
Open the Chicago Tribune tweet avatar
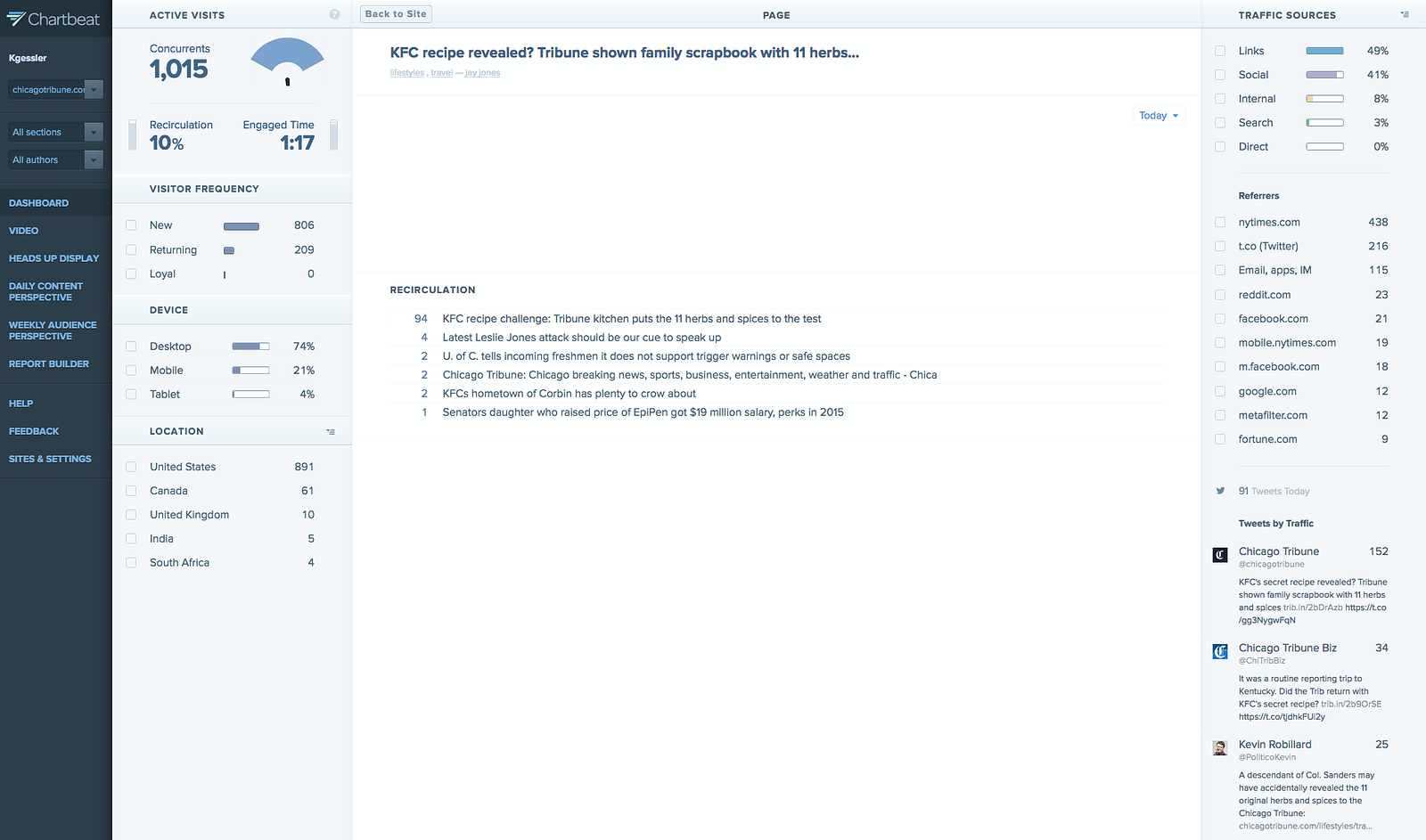click(x=1220, y=555)
